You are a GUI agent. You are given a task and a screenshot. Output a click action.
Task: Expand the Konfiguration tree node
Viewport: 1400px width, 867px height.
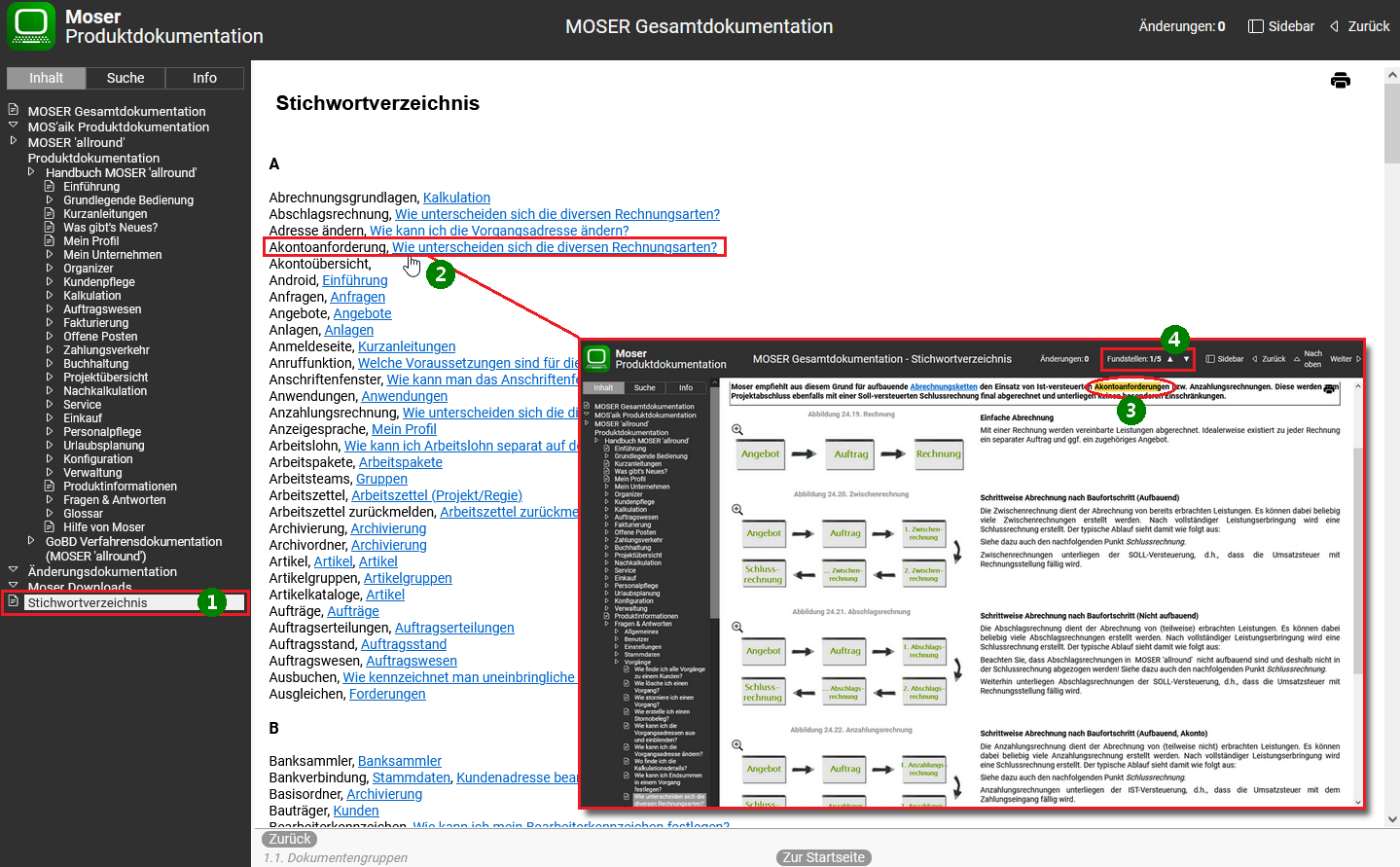[50, 458]
